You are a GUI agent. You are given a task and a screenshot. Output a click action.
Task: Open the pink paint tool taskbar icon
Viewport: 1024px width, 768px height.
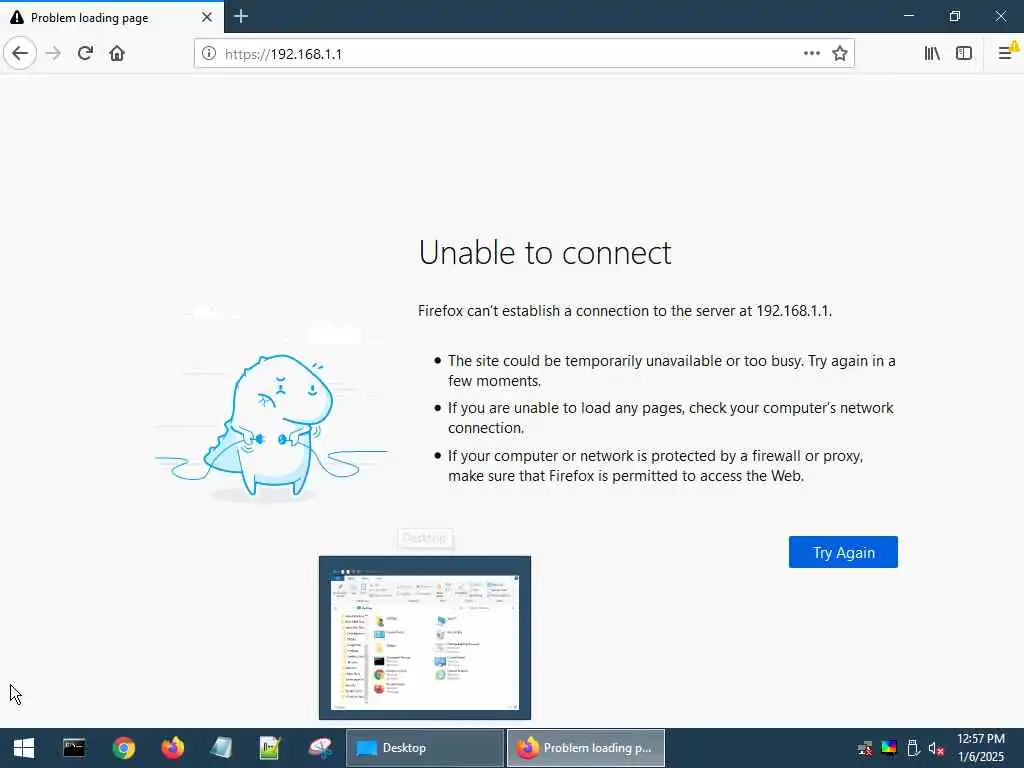click(320, 748)
